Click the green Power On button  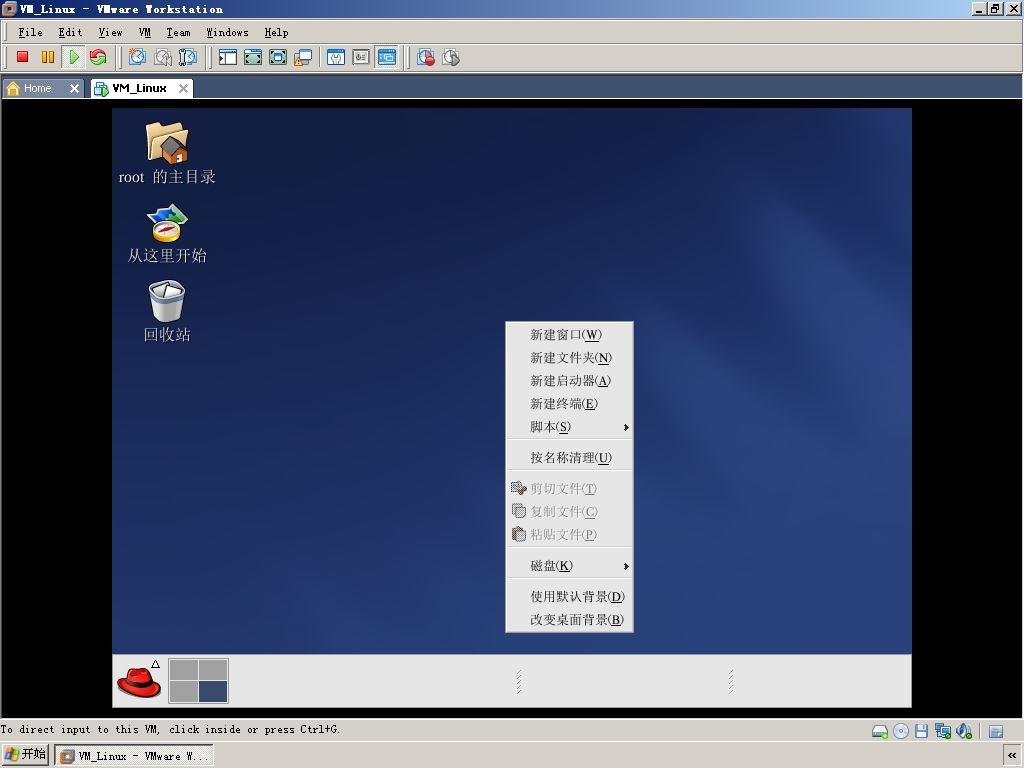click(73, 57)
